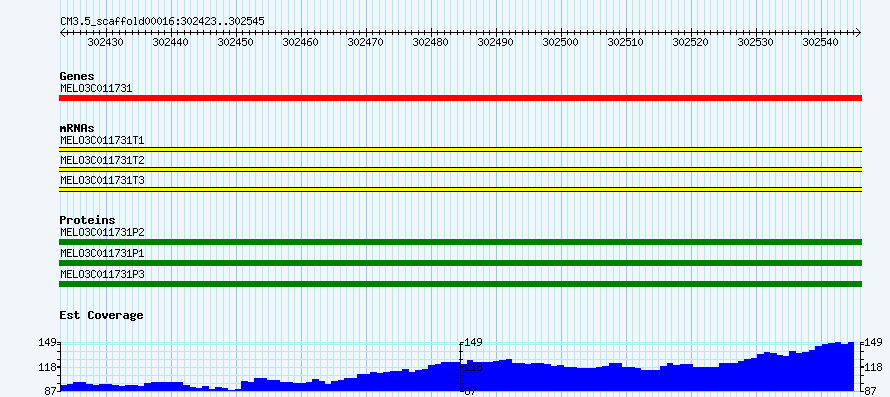Screen dimensions: 890x397
Task: Click the right arrow end of ruler
Action: pyautogui.click(x=859, y=33)
